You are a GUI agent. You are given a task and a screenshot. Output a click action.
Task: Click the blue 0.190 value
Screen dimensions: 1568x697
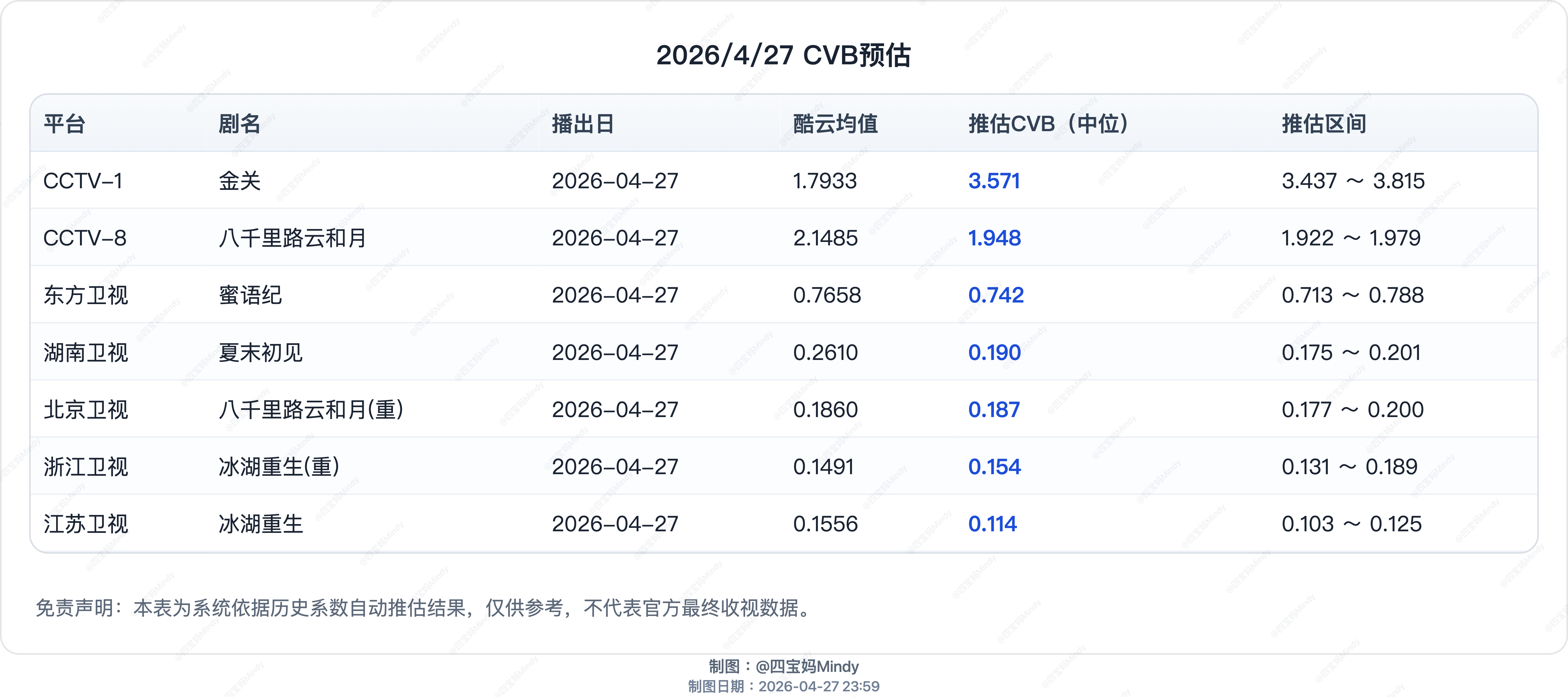[x=995, y=353]
